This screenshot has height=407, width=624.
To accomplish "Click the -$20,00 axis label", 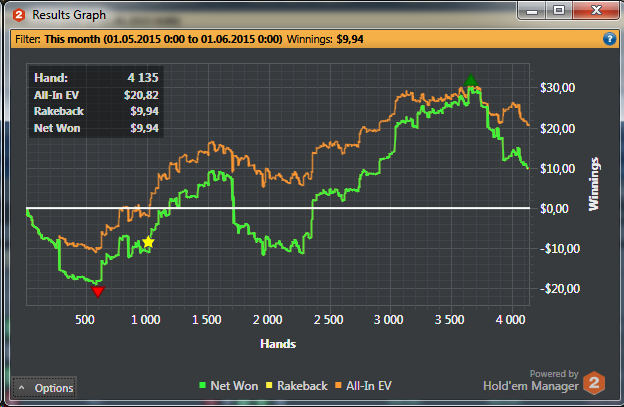I will point(560,288).
